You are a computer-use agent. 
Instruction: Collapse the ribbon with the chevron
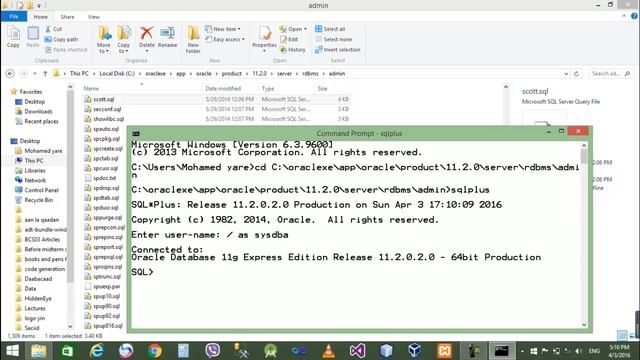tap(624, 16)
